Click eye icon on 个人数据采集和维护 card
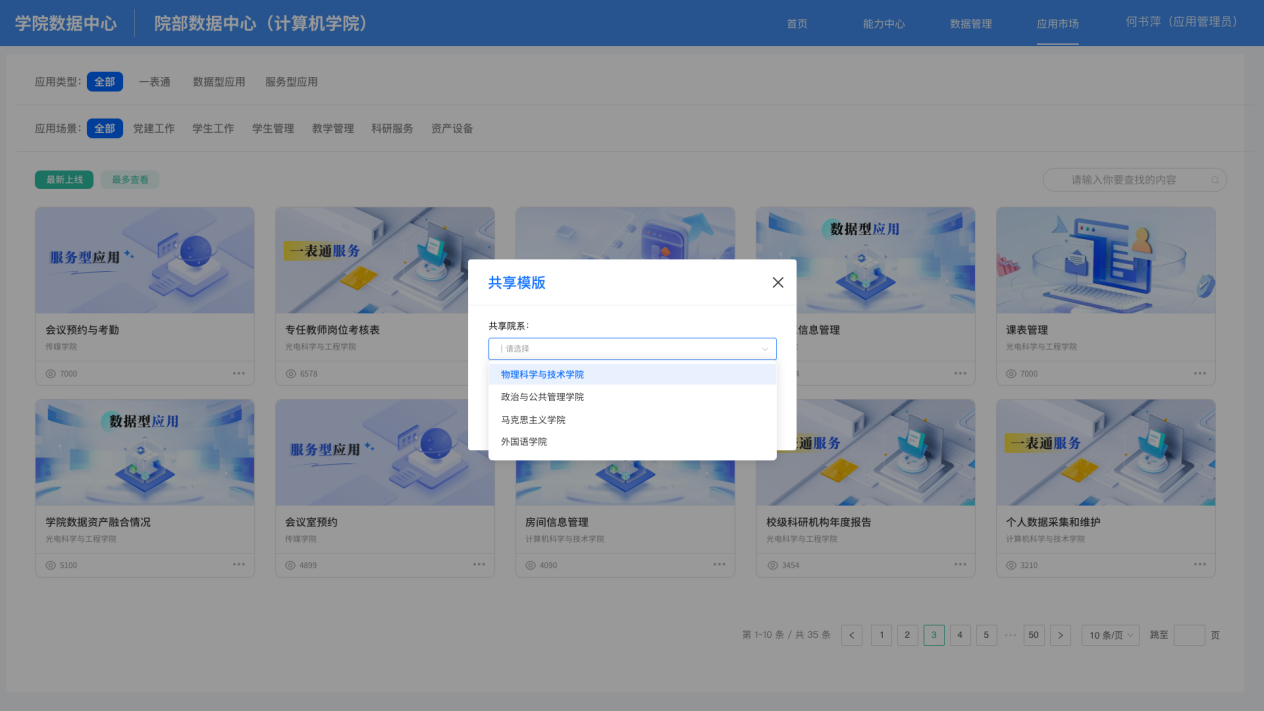The width and height of the screenshot is (1264, 711). click(x=1012, y=565)
